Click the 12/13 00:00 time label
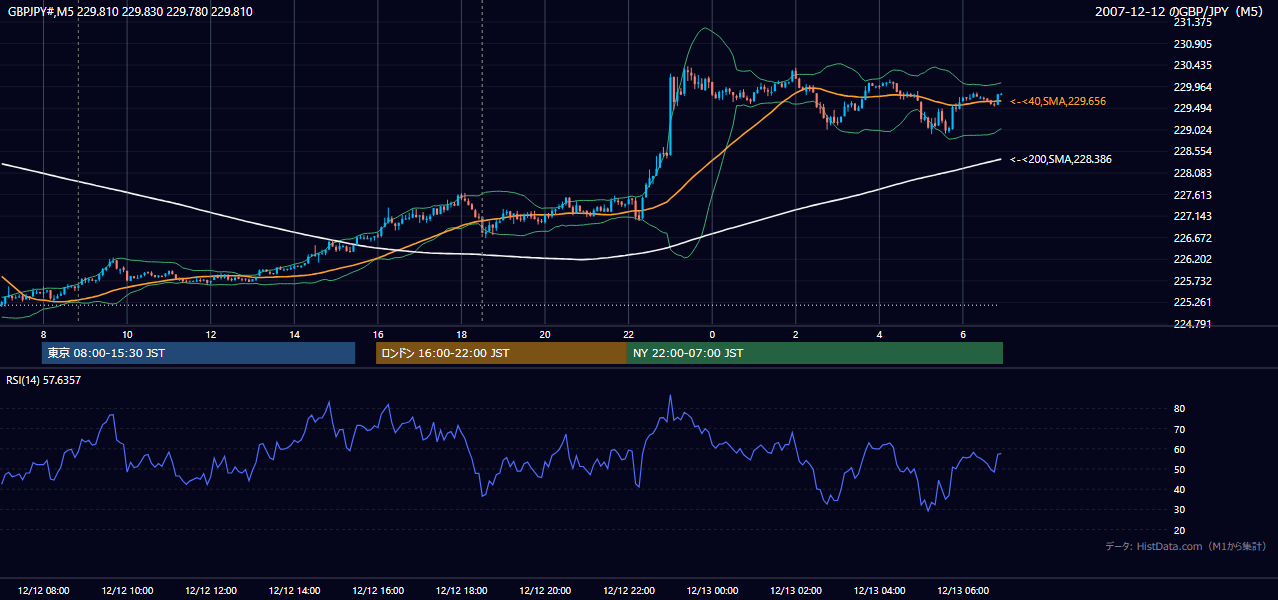Screen dimensions: 1278x600 click(712, 591)
